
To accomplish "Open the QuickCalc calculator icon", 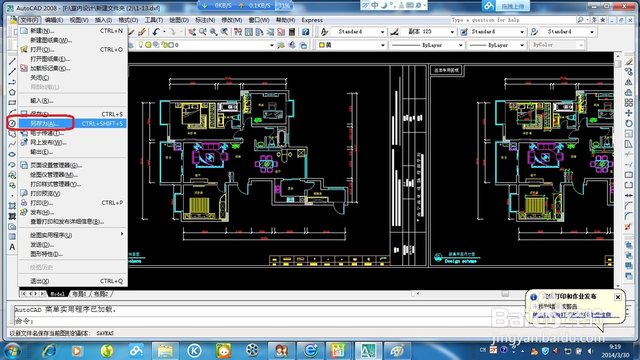I will (x=292, y=32).
